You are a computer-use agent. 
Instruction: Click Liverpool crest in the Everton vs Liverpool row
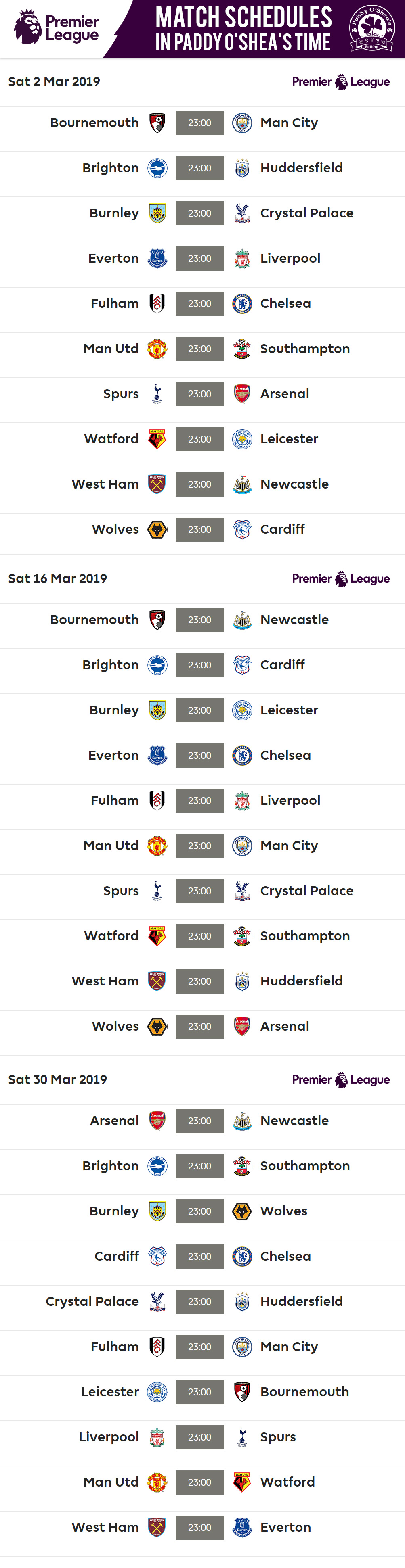242,259
